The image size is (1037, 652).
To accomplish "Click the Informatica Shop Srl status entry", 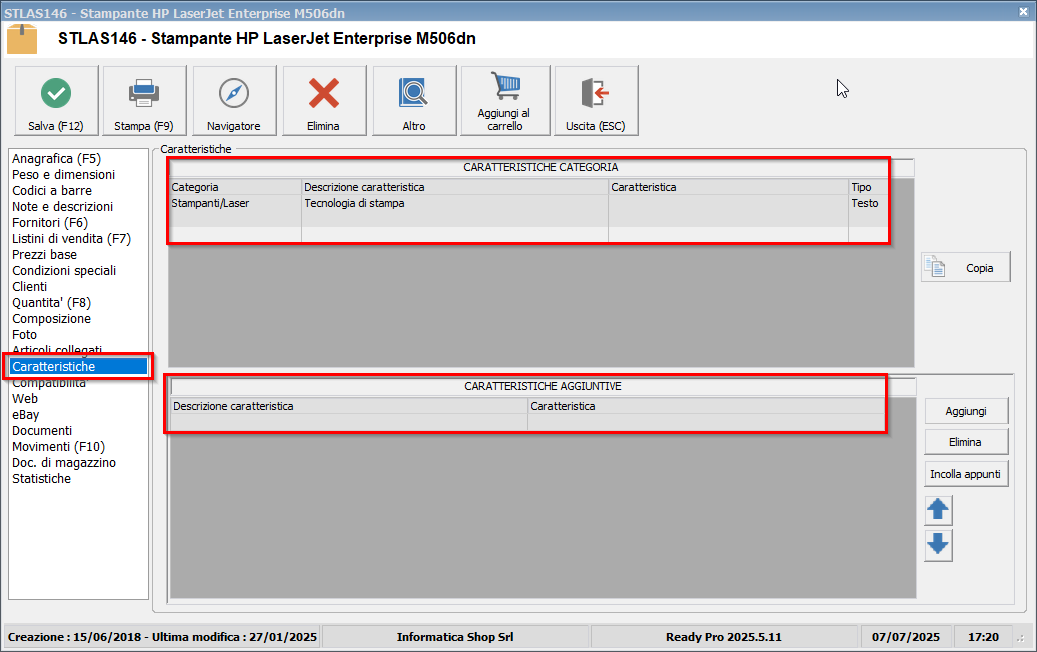I will (x=455, y=637).
